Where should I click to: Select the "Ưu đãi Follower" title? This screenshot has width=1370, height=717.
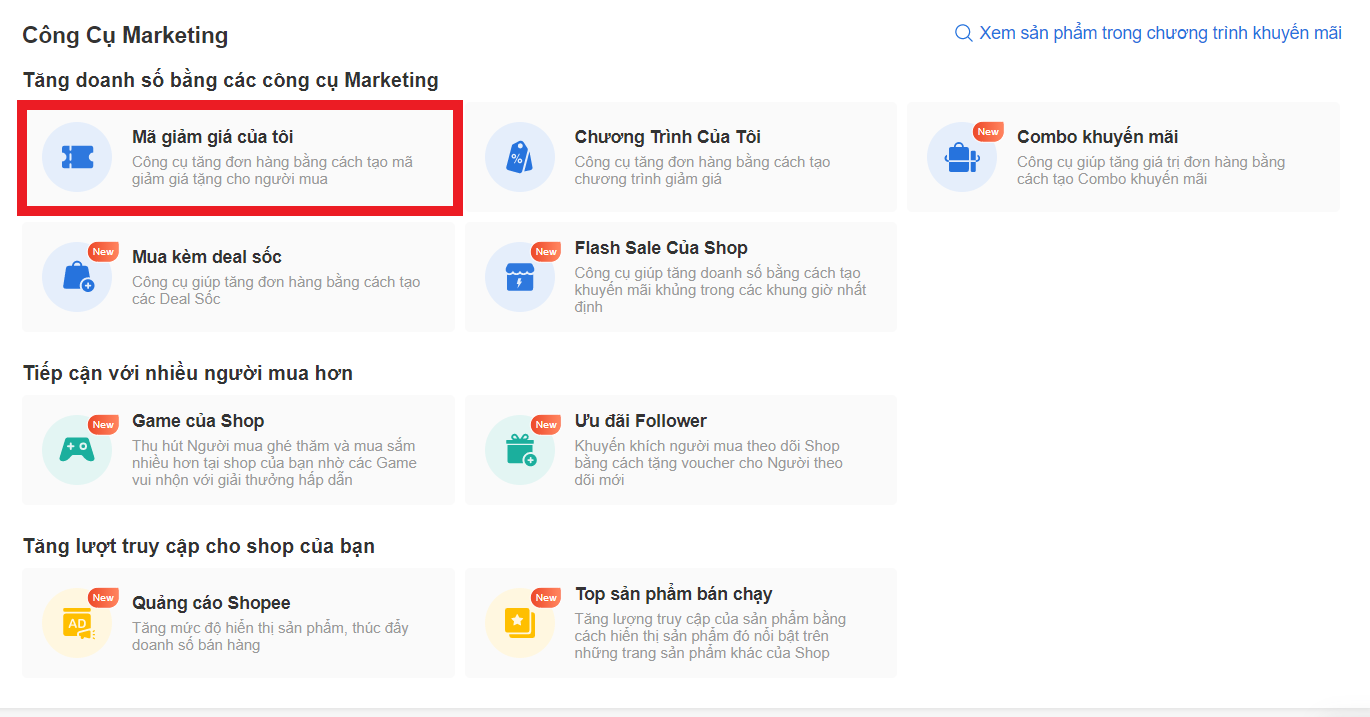tap(640, 421)
